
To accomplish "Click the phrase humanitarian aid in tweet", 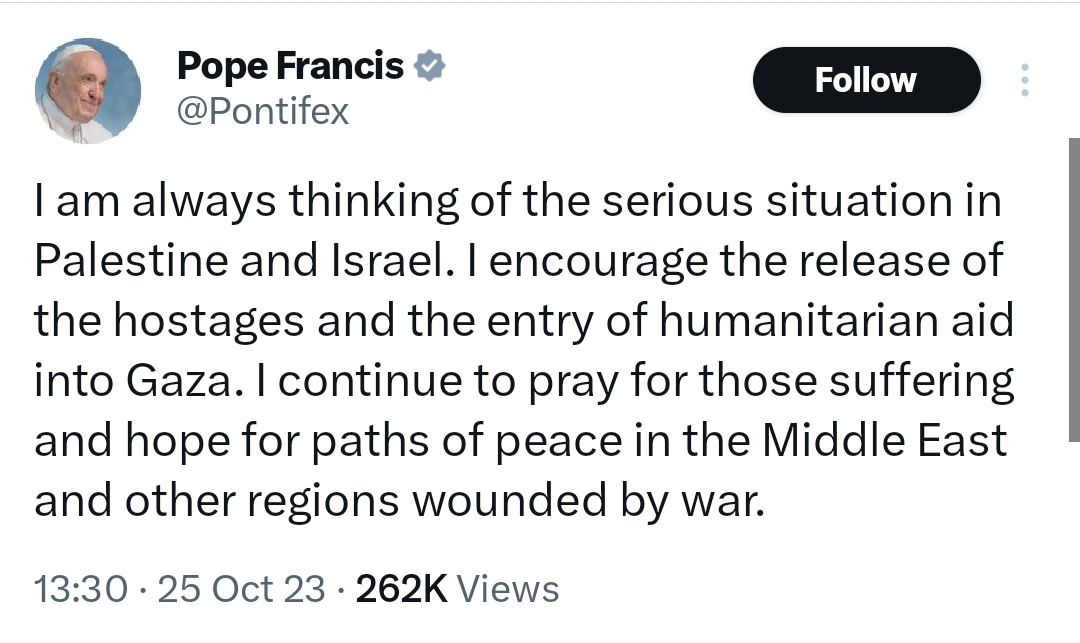I will click(x=837, y=321).
